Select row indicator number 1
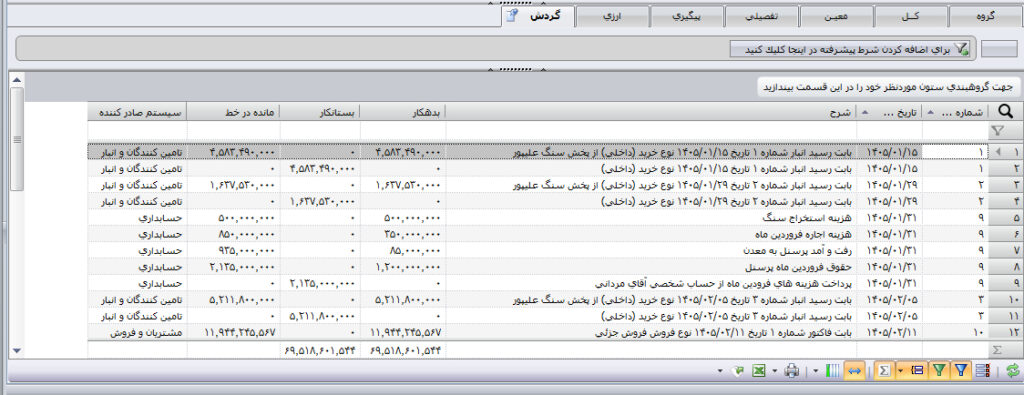Screen dimensions: 1024x395 tap(1006, 151)
